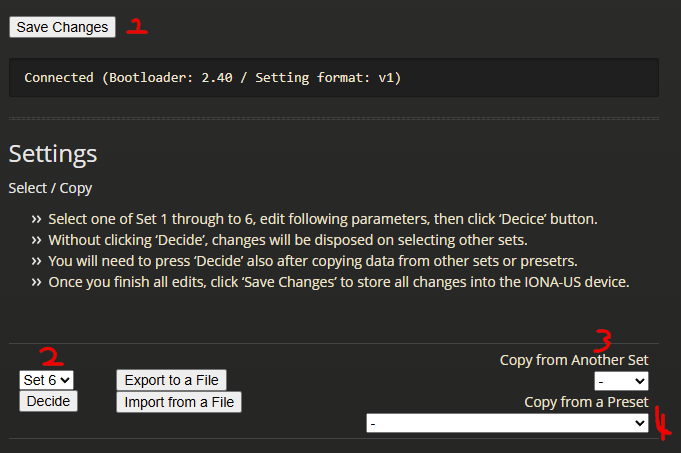The height and width of the screenshot is (453, 681).
Task: Click the instruction about copying data from presets
Action: coord(313,261)
